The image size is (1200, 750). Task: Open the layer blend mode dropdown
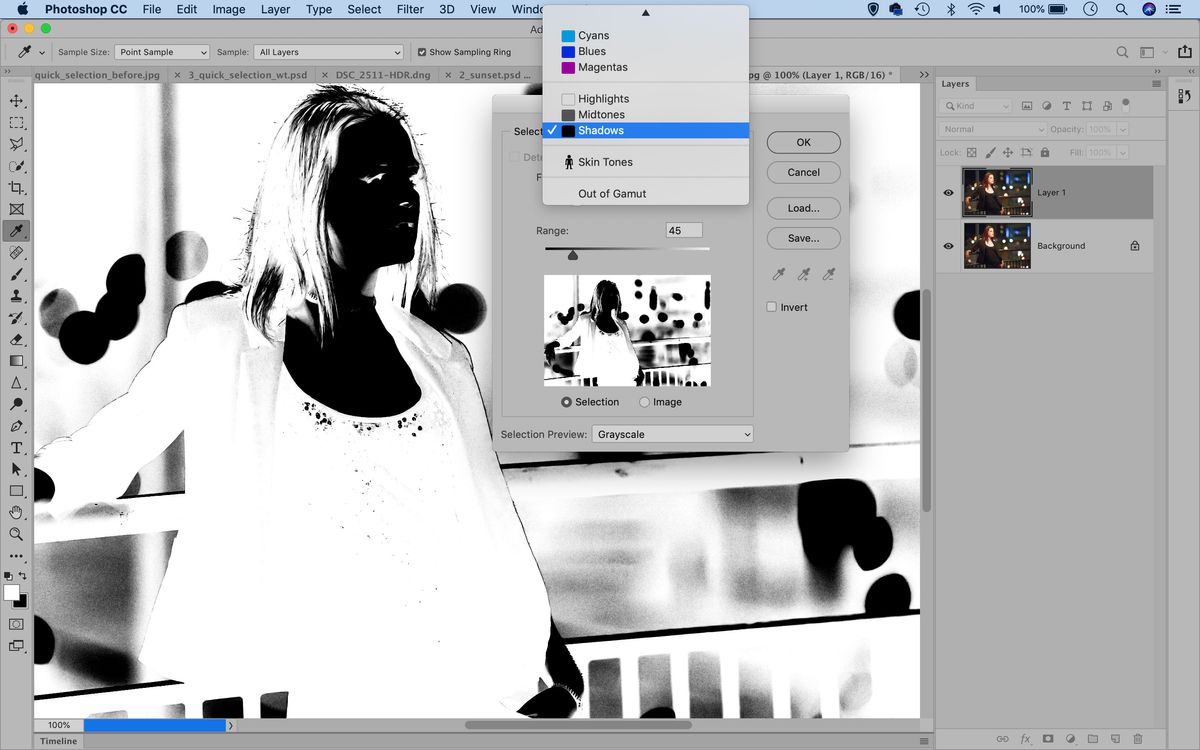[x=990, y=129]
